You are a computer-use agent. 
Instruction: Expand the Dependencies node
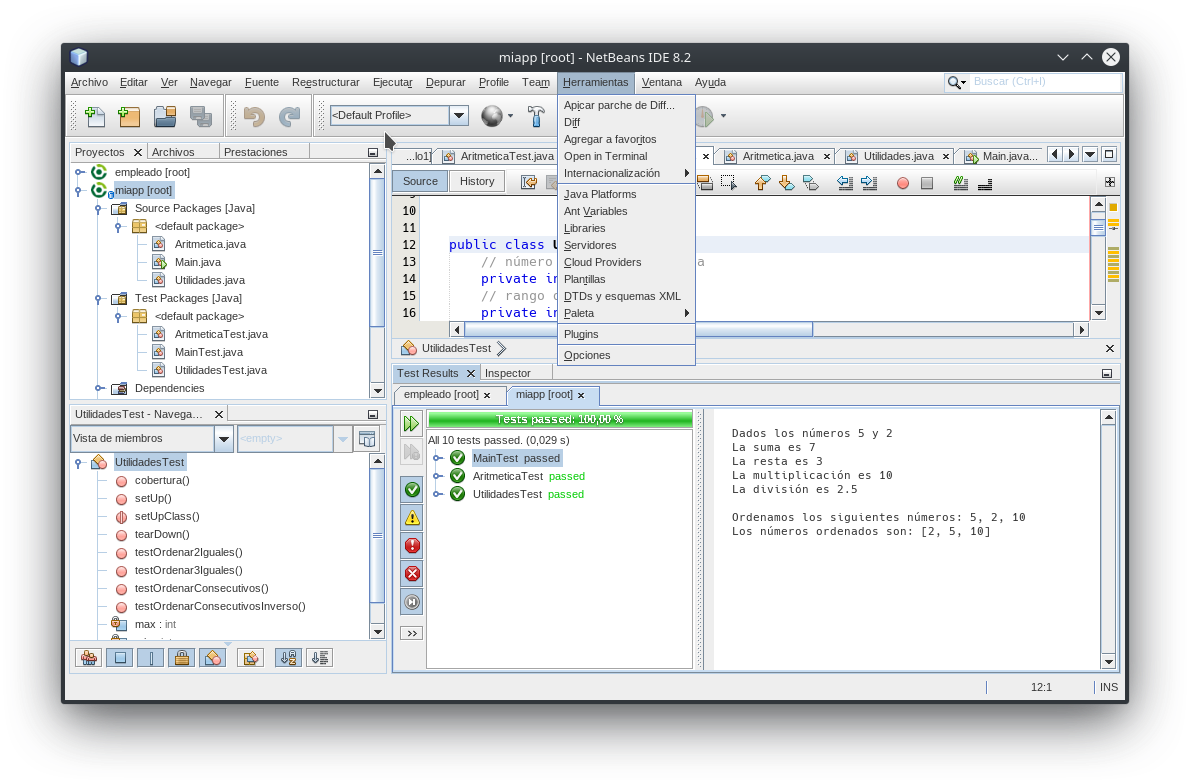point(99,388)
